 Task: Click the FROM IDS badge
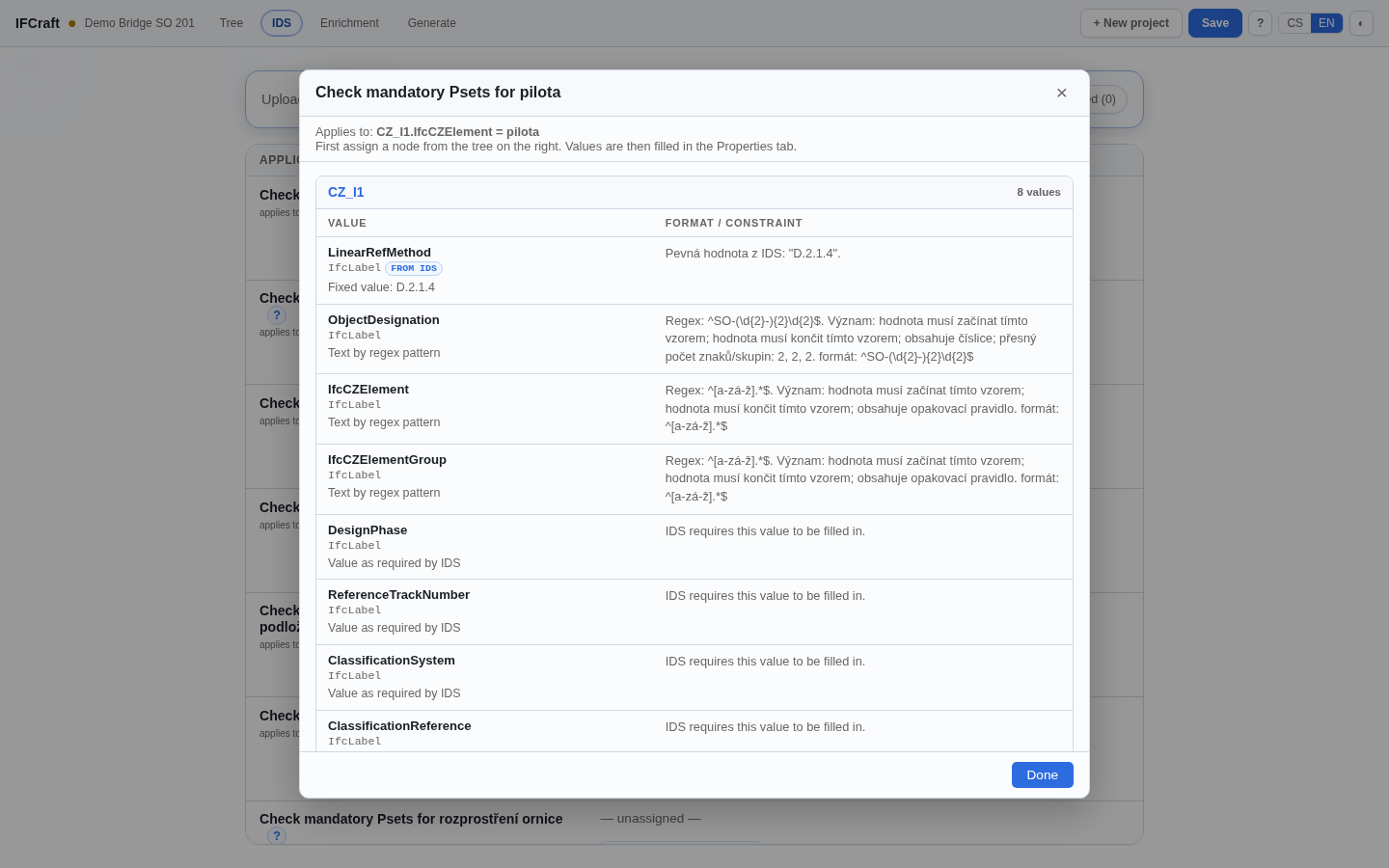coord(414,268)
